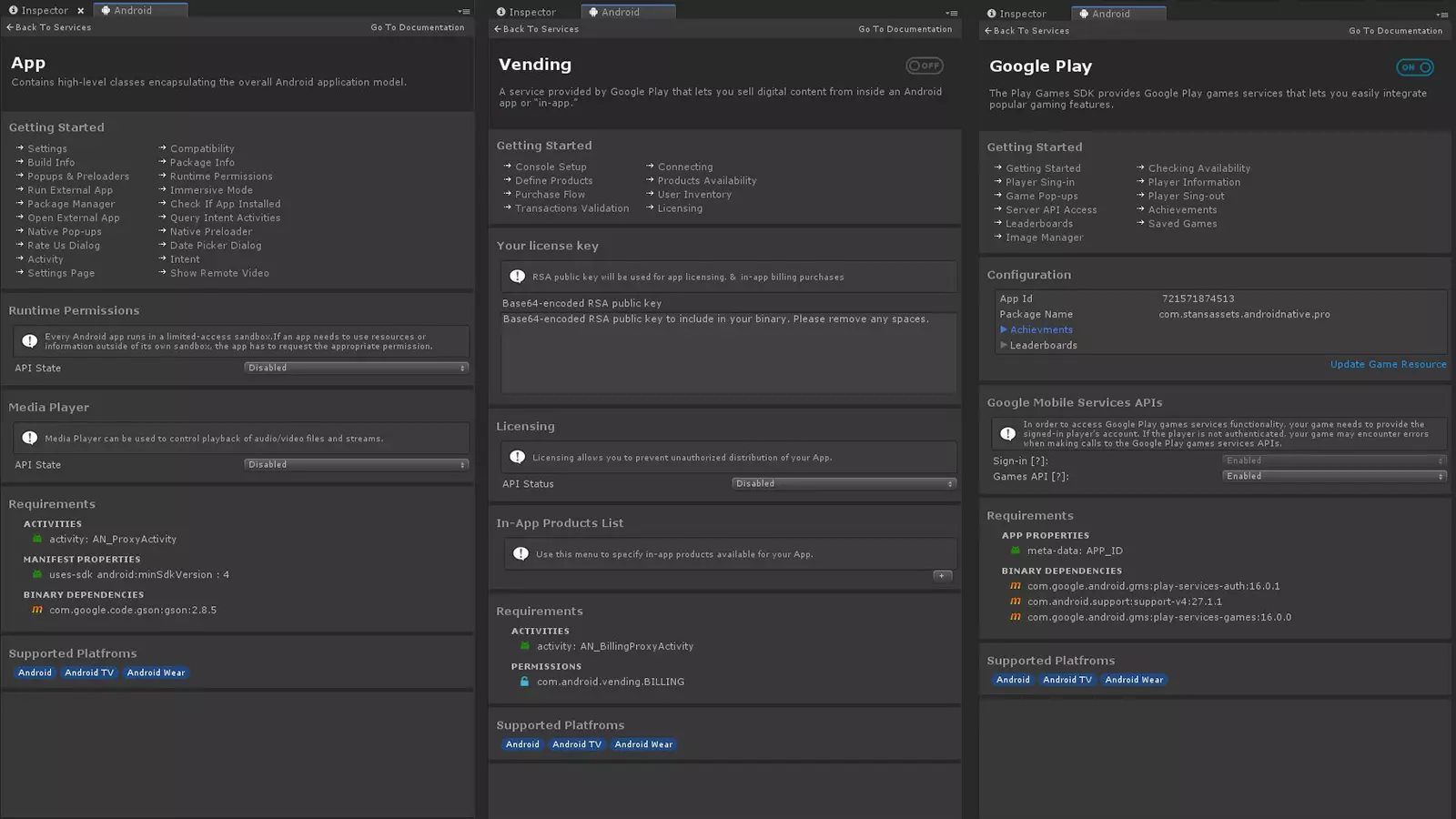Open the Image Manager link
This screenshot has width=1456, height=819.
(1045, 238)
